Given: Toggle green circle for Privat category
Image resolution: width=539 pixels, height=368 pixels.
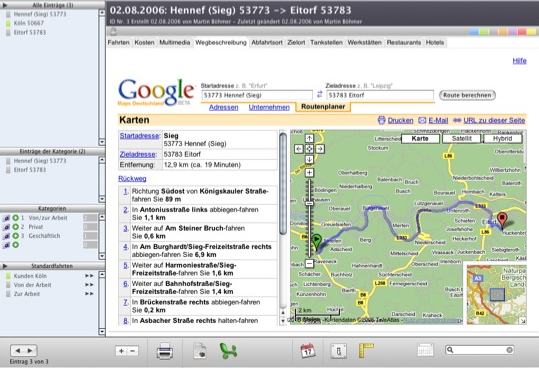Looking at the screenshot, I should point(15,227).
